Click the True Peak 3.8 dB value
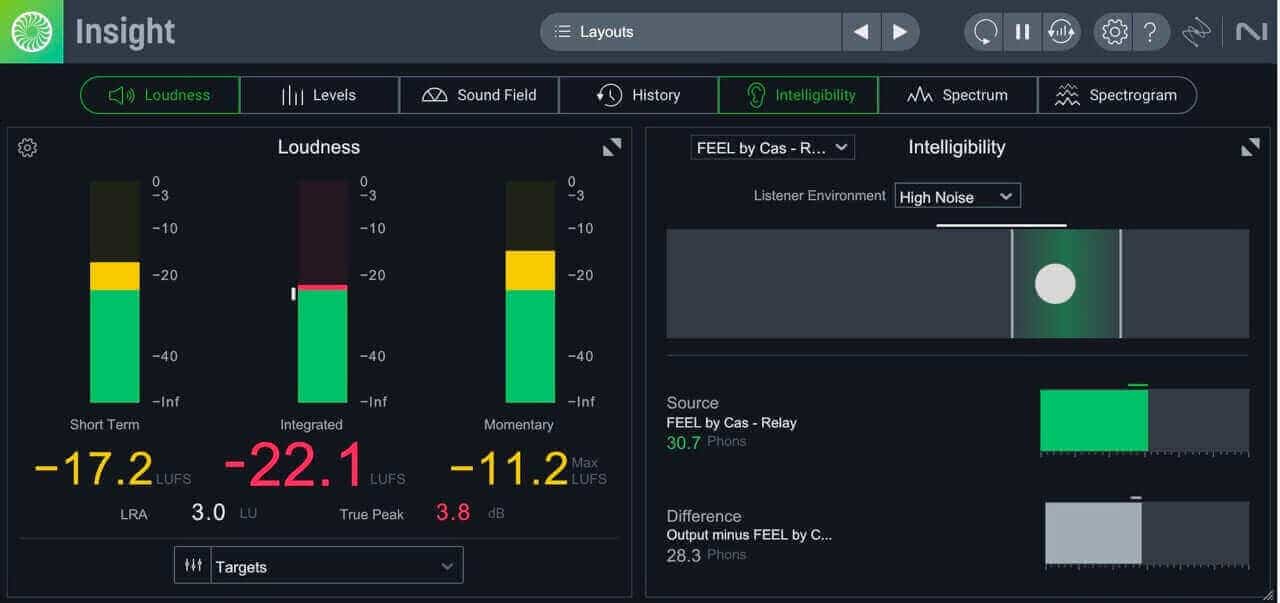This screenshot has width=1280, height=603. [x=453, y=513]
